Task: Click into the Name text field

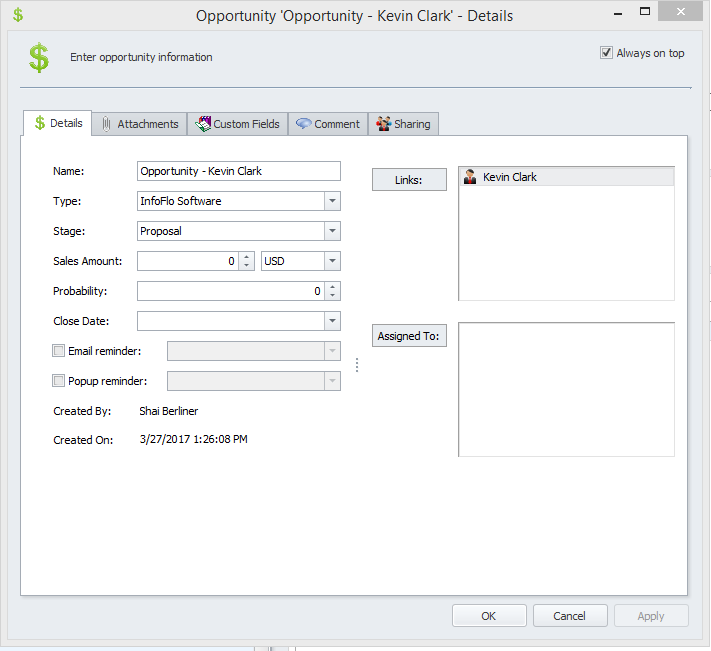Action: (238, 171)
